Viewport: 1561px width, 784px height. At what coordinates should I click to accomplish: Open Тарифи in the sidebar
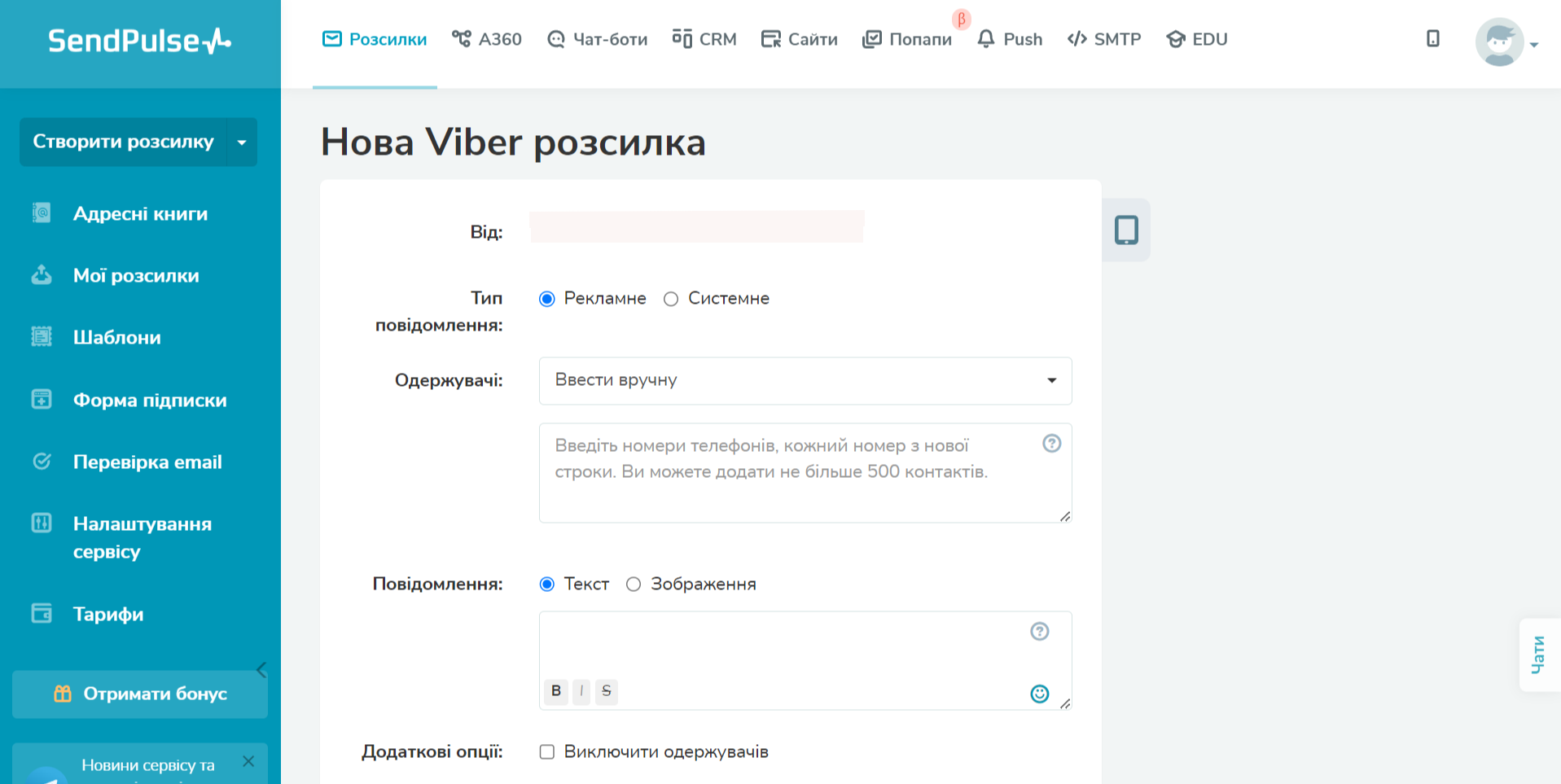pyautogui.click(x=108, y=614)
